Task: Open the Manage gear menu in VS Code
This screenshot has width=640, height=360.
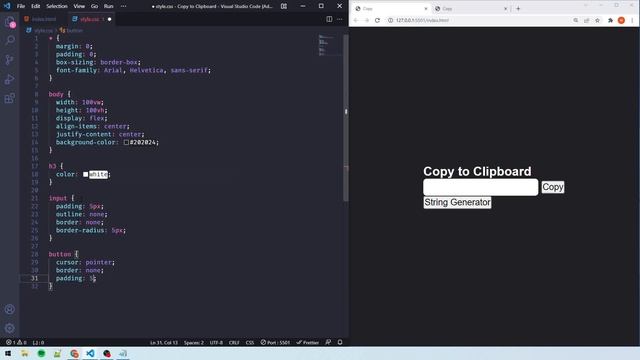Action: click(10, 328)
